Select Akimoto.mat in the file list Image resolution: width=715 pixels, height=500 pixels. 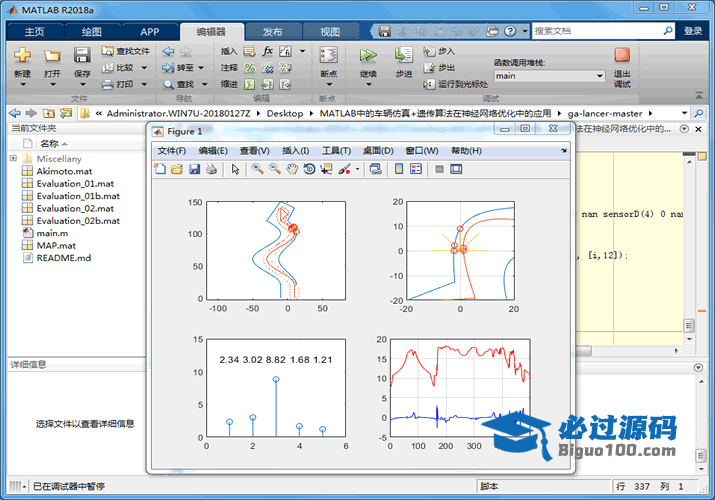click(x=64, y=171)
